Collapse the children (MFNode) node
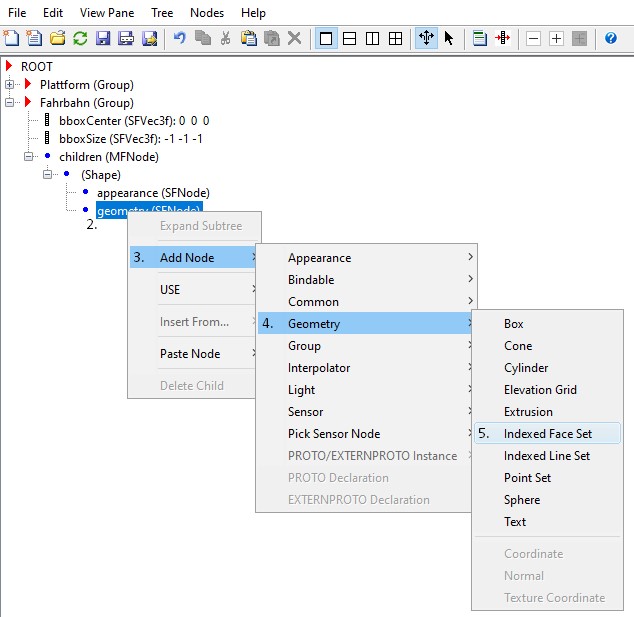Screen dimensions: 634x617 (x=30, y=157)
